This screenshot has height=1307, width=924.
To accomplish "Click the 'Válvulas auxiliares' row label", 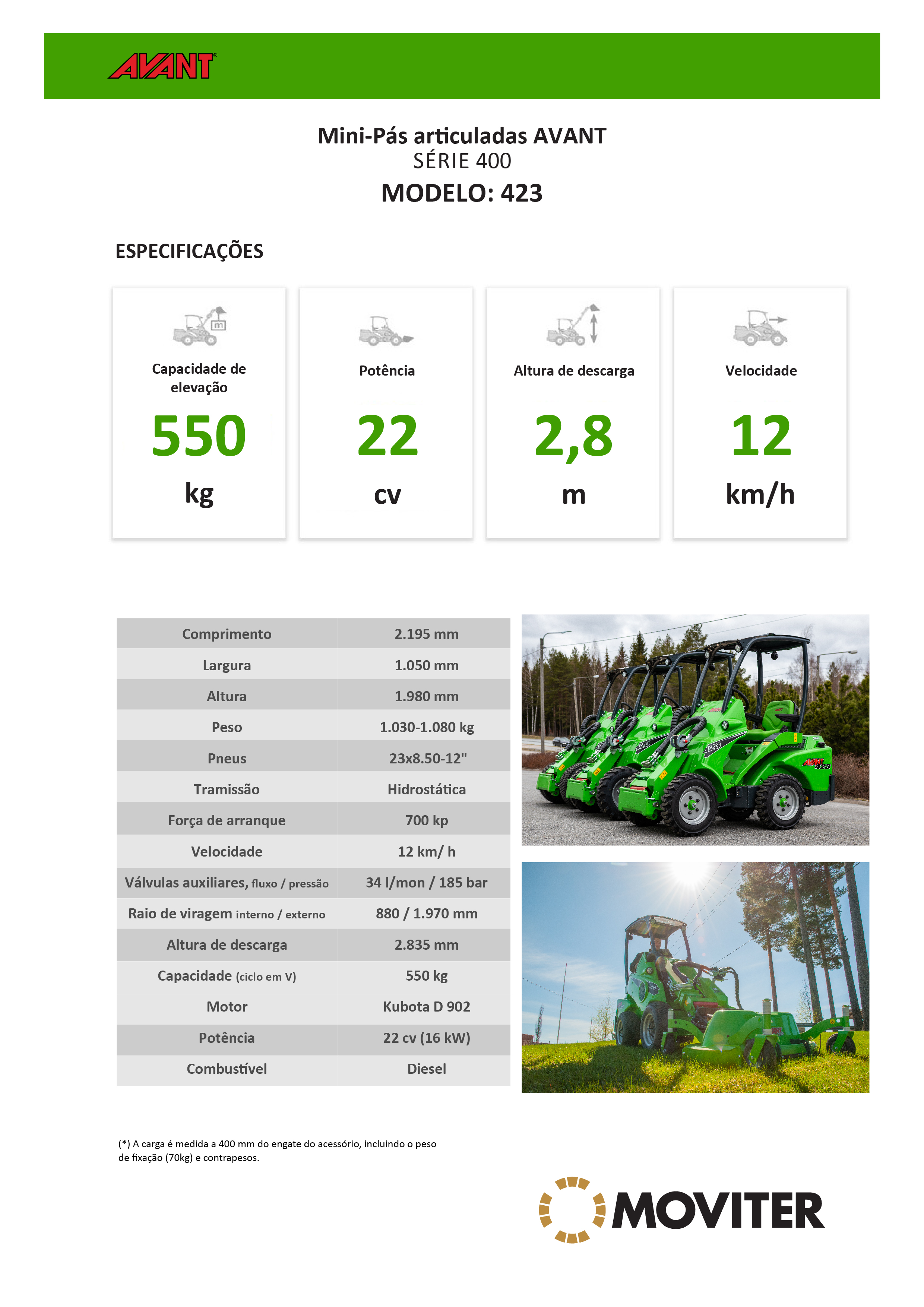I will click(227, 883).
